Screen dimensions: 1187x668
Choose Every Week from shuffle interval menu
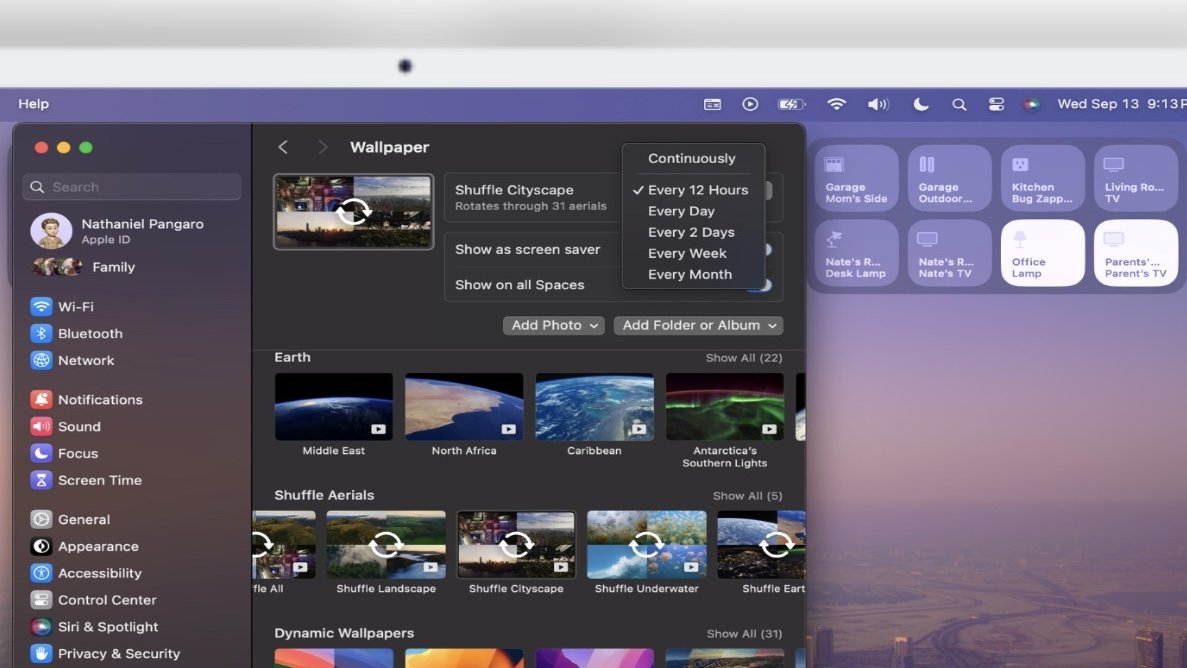687,253
